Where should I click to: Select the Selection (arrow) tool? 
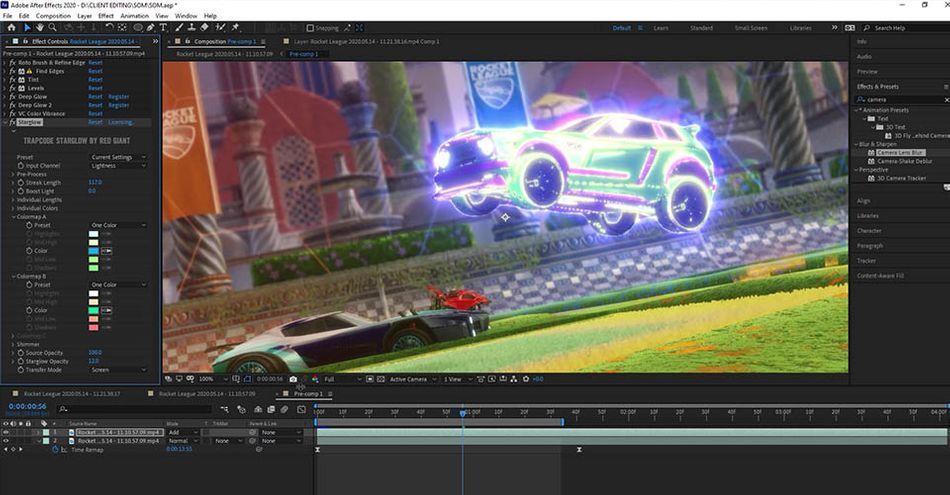(x=27, y=27)
